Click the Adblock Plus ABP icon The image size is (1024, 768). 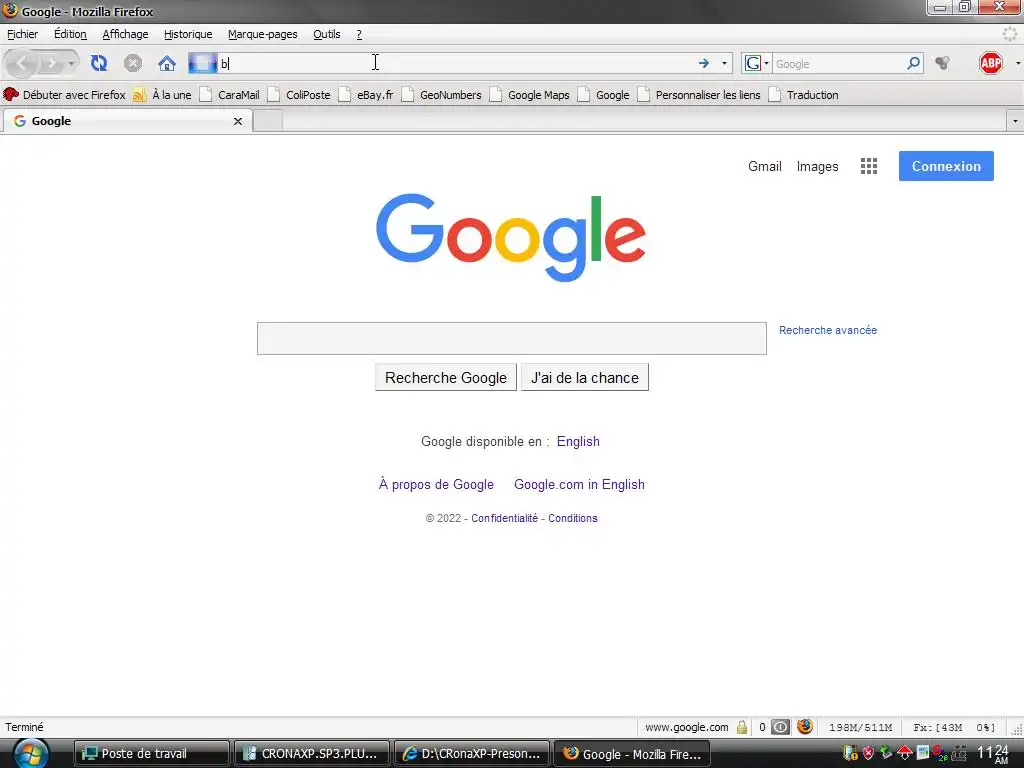click(x=991, y=63)
